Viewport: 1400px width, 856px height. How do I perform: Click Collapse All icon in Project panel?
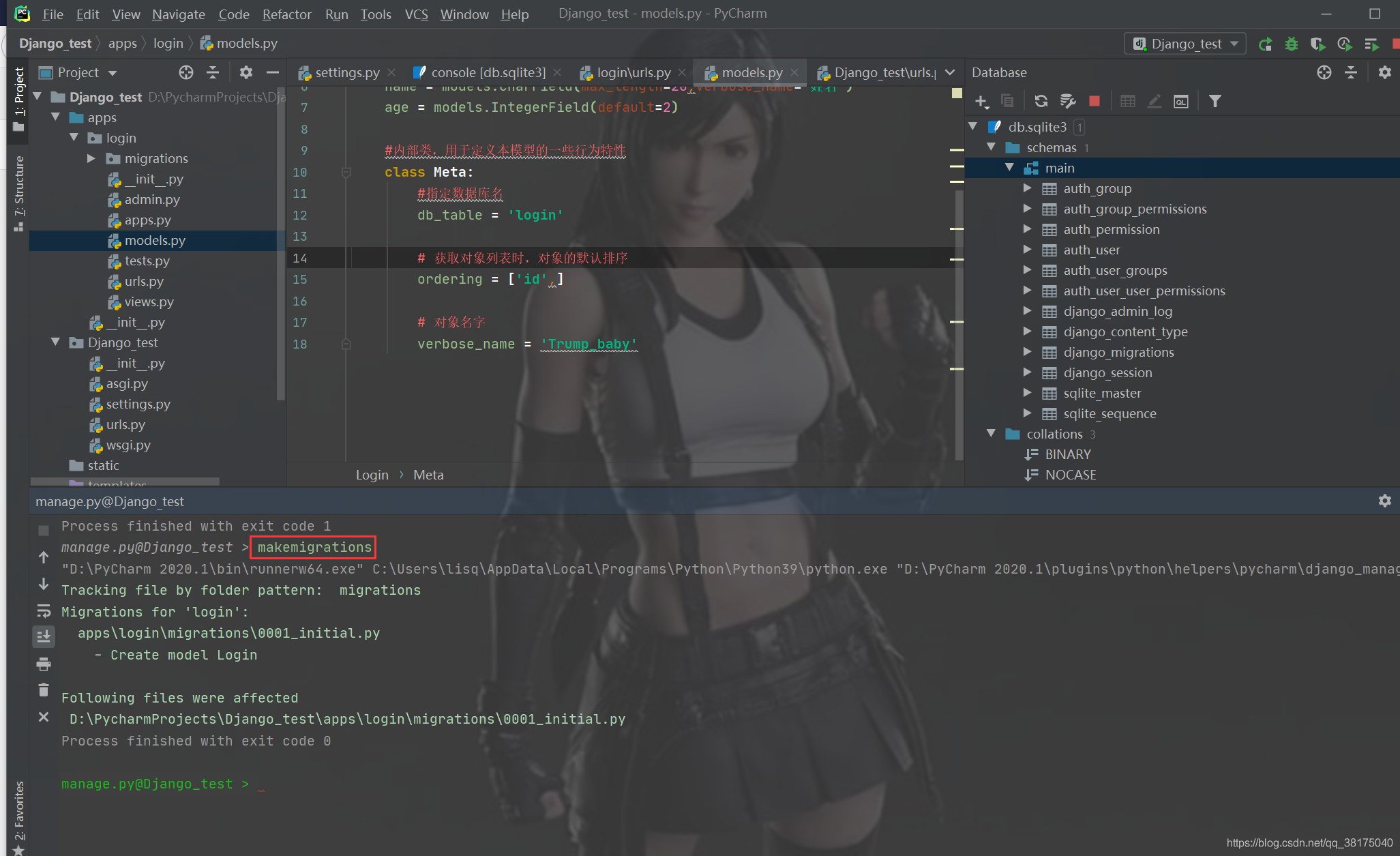[x=213, y=72]
